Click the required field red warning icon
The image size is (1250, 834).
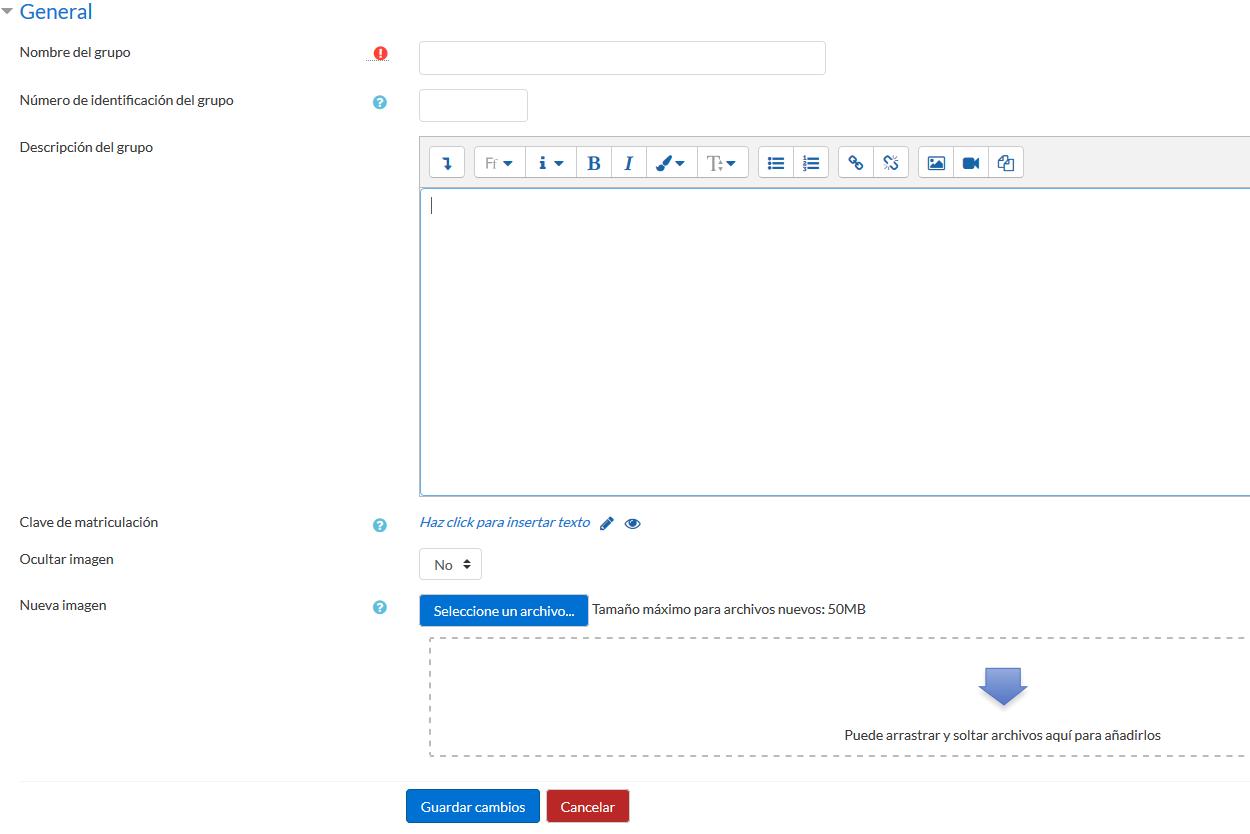coord(380,54)
